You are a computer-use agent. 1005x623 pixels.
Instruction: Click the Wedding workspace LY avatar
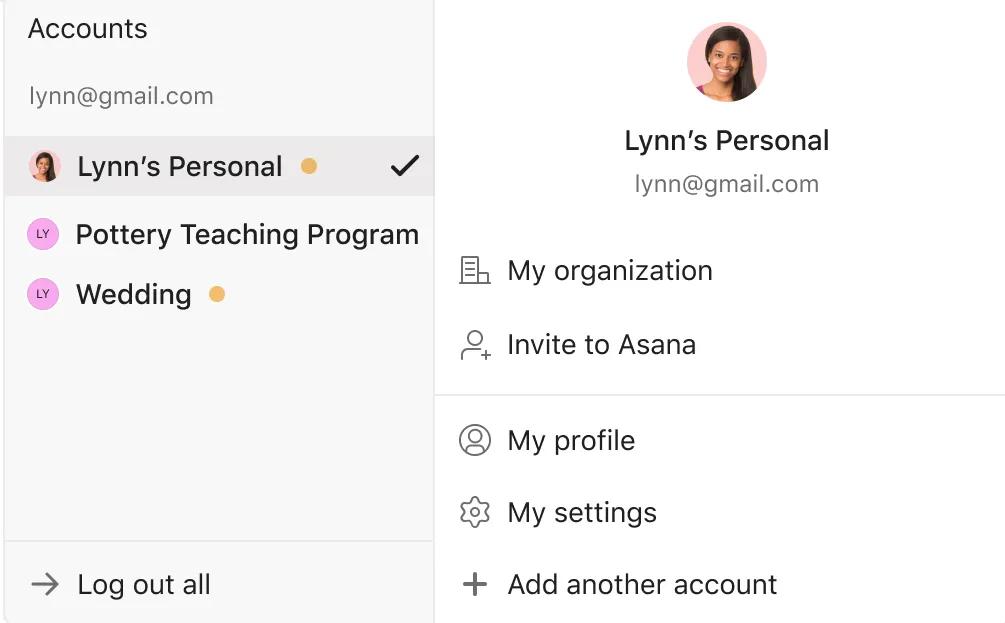pos(43,294)
